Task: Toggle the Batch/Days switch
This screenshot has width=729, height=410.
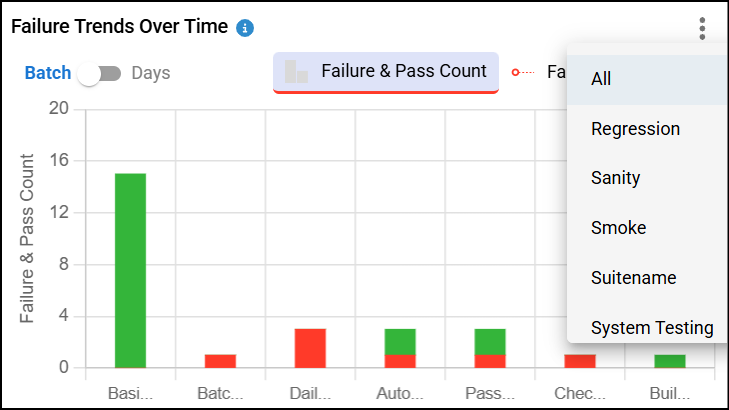Action: point(100,73)
